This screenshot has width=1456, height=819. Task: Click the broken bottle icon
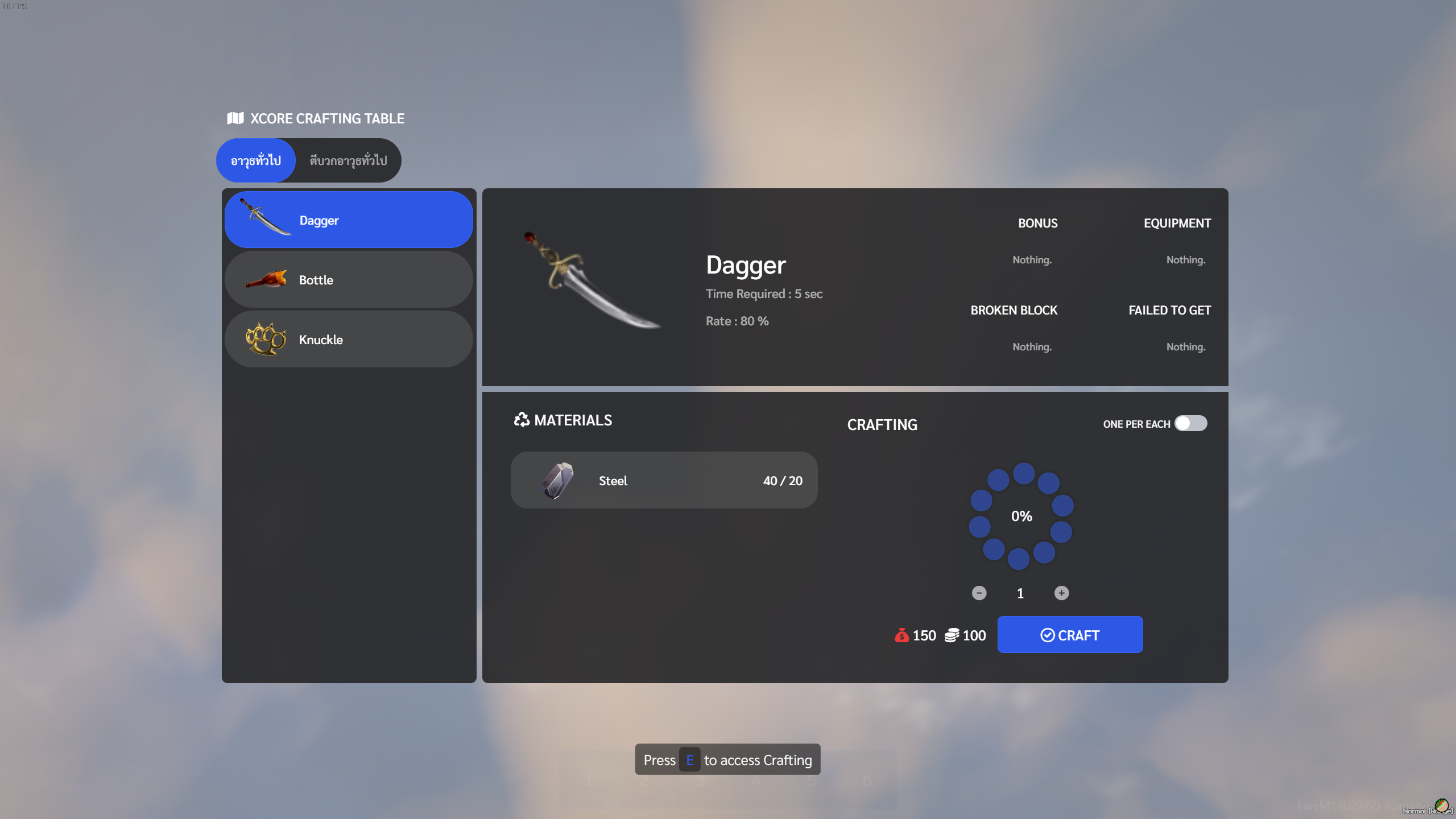266,279
